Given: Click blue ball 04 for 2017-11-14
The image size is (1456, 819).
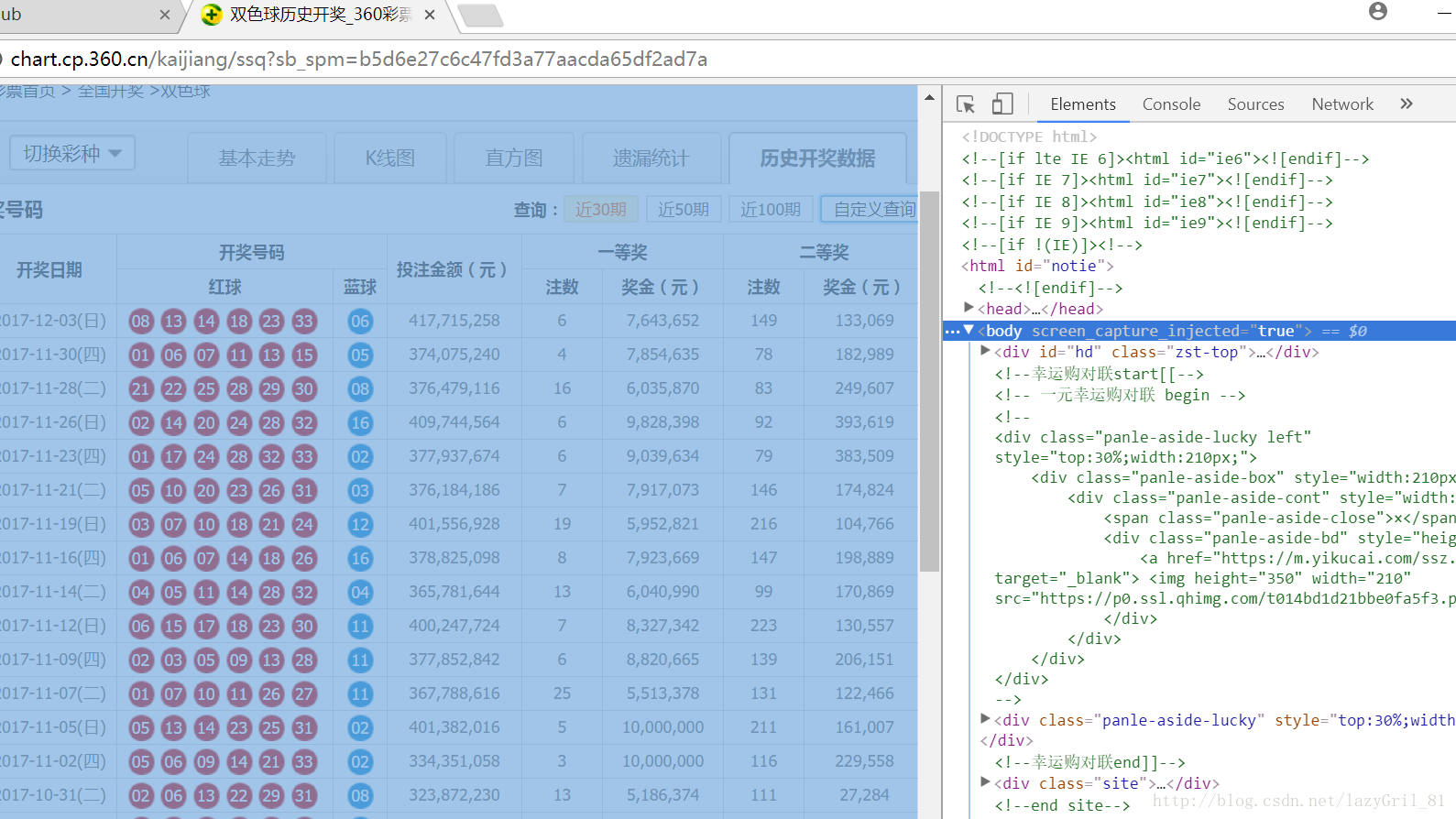Looking at the screenshot, I should click(360, 593).
